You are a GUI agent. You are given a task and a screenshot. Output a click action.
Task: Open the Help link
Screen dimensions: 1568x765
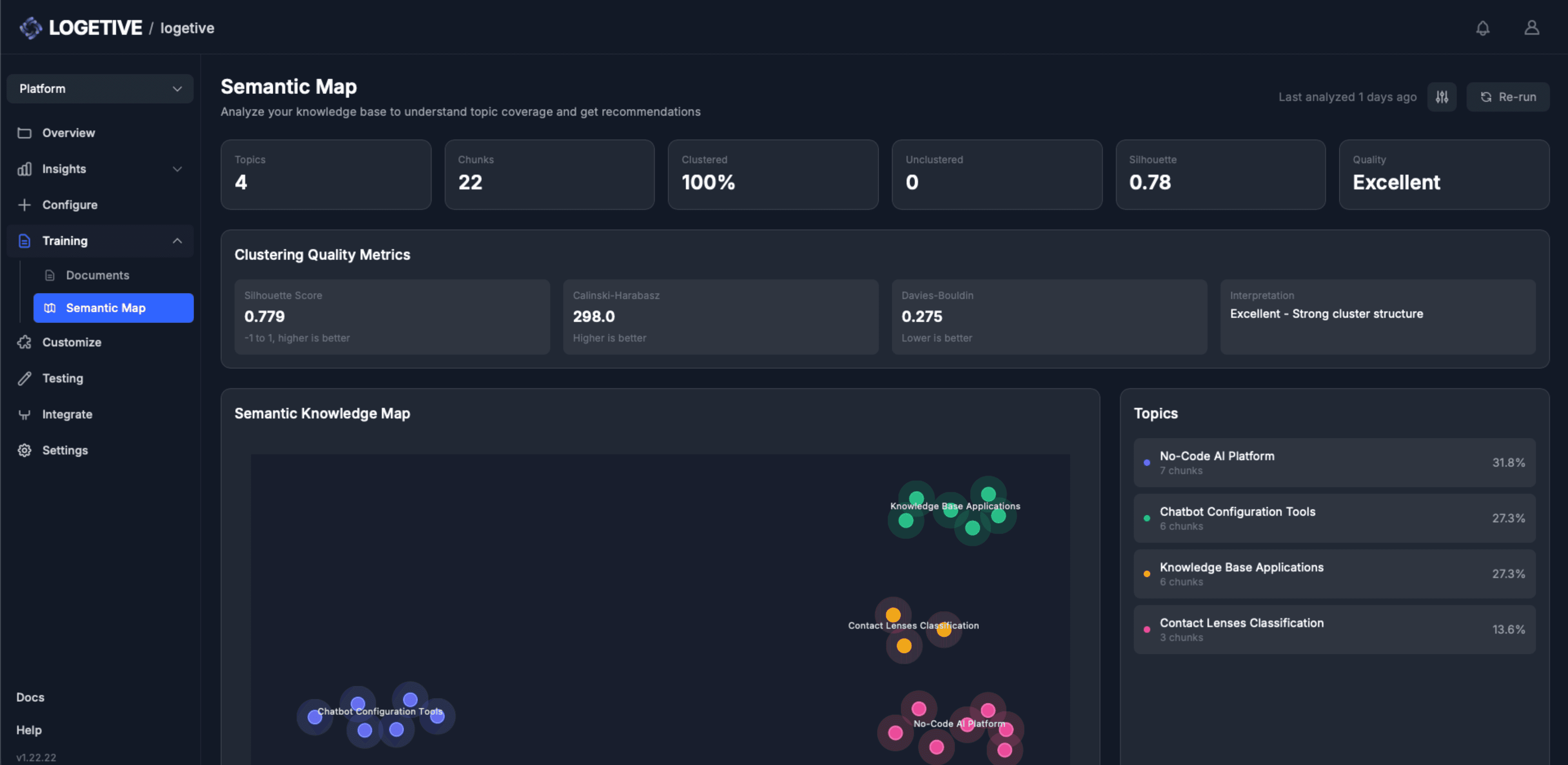click(x=29, y=730)
